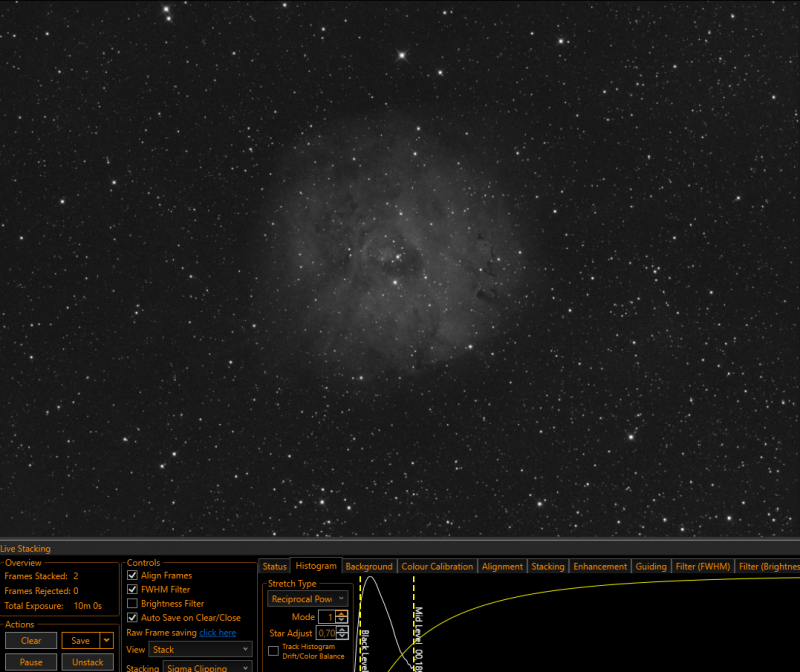The height and width of the screenshot is (672, 800).
Task: Toggle the Align Frames checkbox
Action: 132,575
